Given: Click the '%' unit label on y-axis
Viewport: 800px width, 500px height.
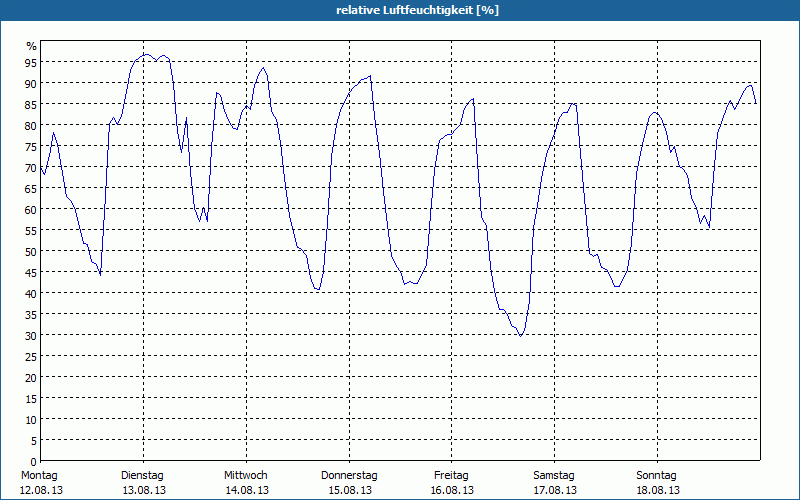Looking at the screenshot, I should (x=32, y=46).
